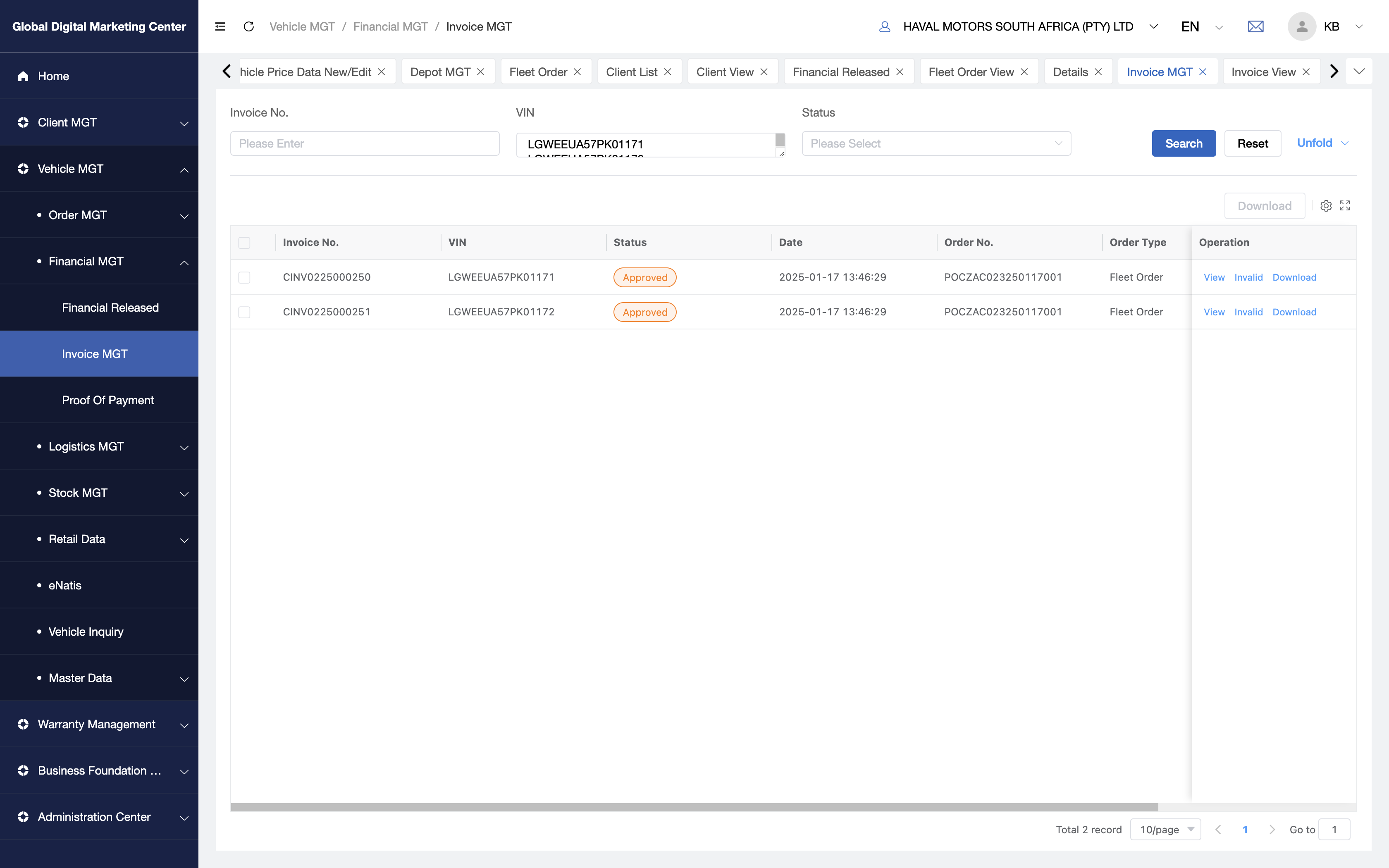Close the Fleet Order View tab
The height and width of the screenshot is (868, 1389).
tap(1024, 72)
